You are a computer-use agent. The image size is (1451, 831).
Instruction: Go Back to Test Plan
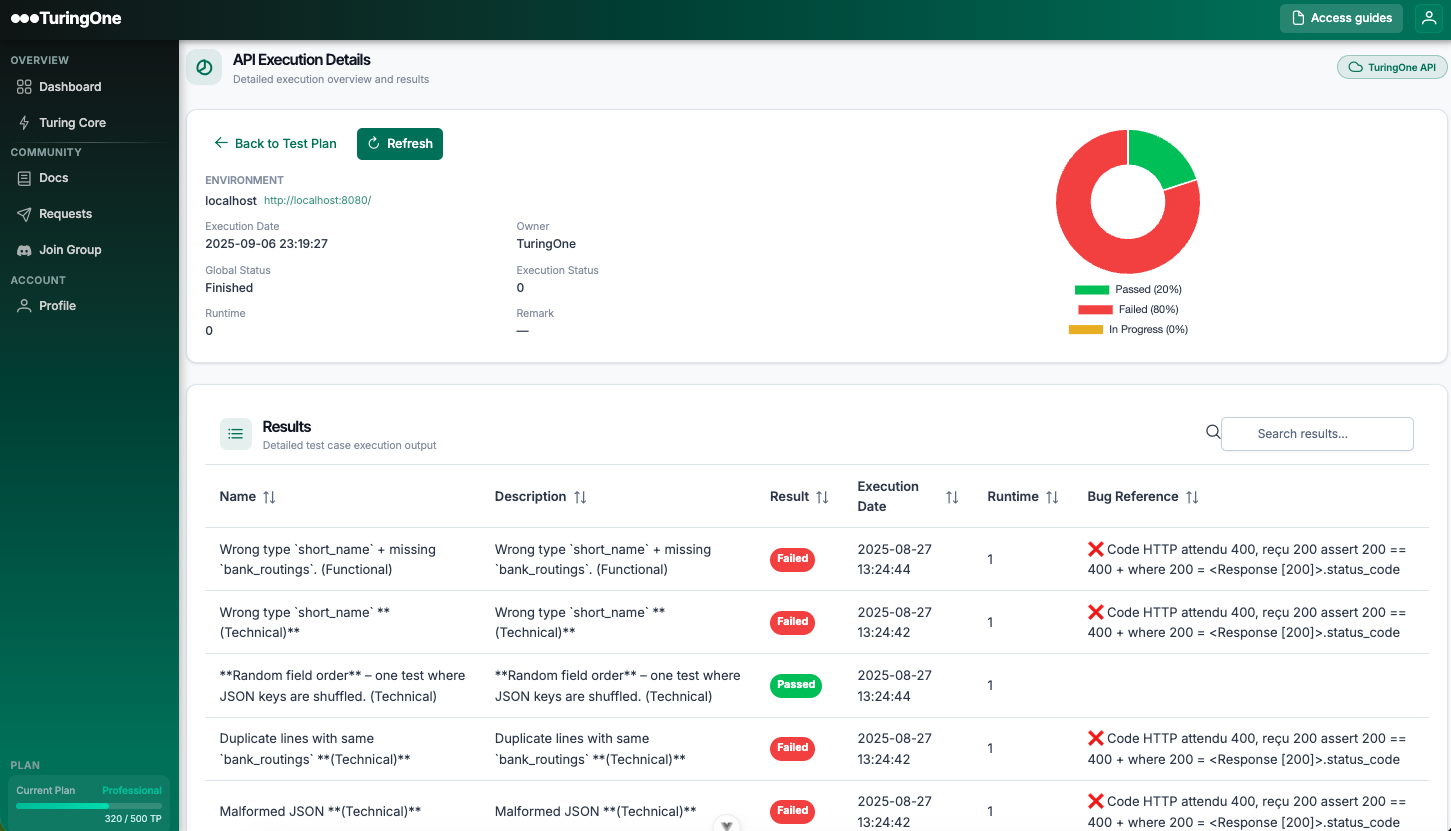(x=276, y=144)
